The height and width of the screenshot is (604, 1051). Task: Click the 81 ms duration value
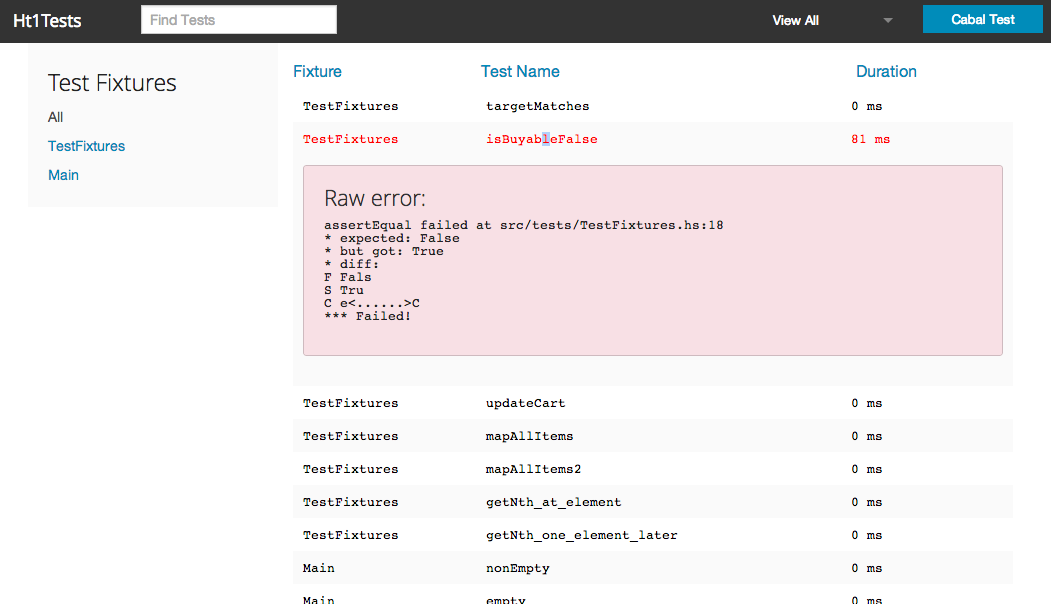coord(871,139)
